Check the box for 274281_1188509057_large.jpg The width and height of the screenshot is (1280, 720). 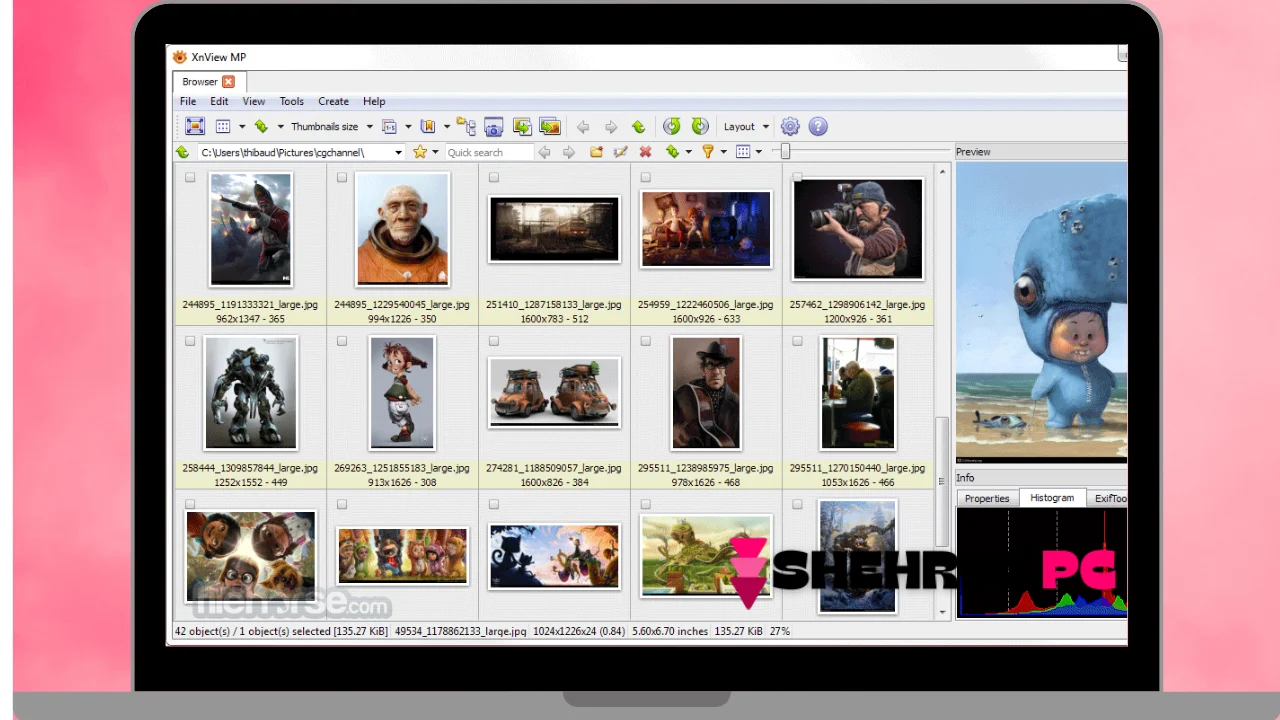pos(494,341)
